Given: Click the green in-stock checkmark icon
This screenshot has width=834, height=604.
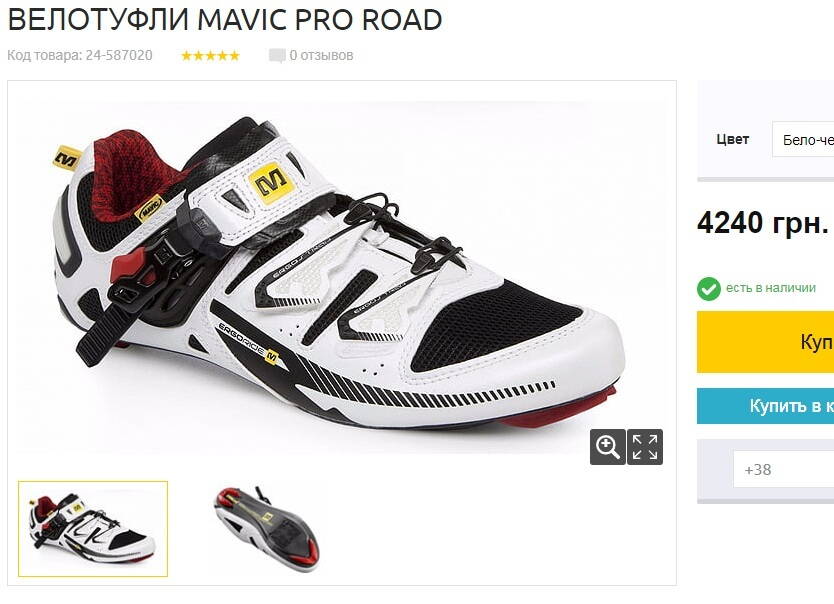Looking at the screenshot, I should pos(708,289).
